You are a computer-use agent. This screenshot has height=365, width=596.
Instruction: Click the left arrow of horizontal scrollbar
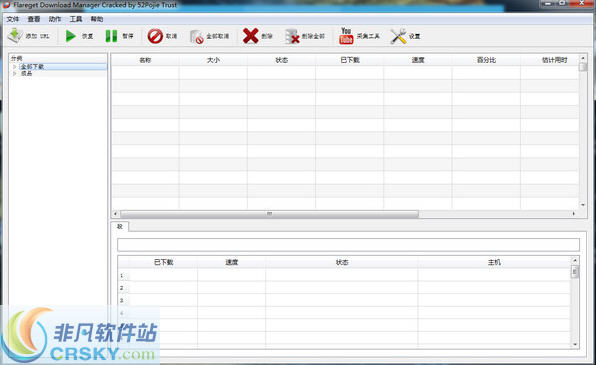[115, 214]
